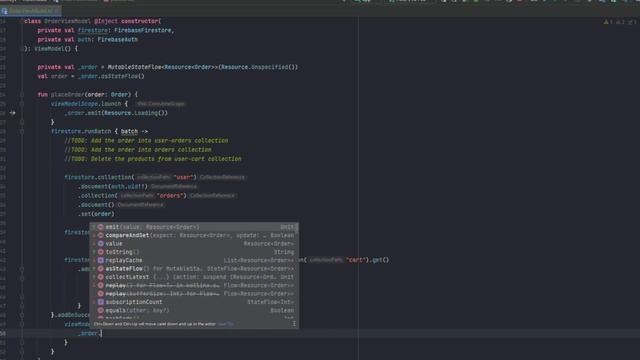Image resolution: width=640 pixels, height=360 pixels.
Task: Click the FirebaseAuth type name
Action: 118,40
